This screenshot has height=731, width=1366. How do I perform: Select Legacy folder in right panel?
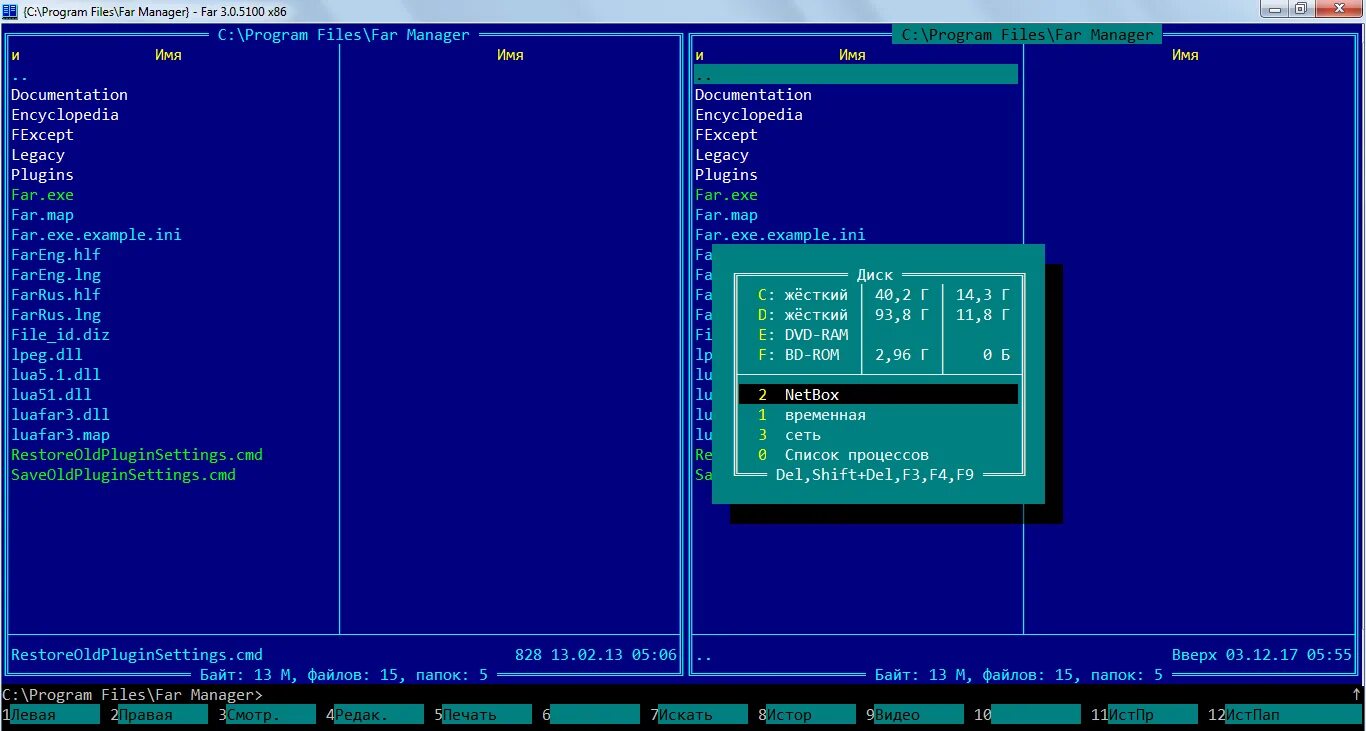[722, 155]
